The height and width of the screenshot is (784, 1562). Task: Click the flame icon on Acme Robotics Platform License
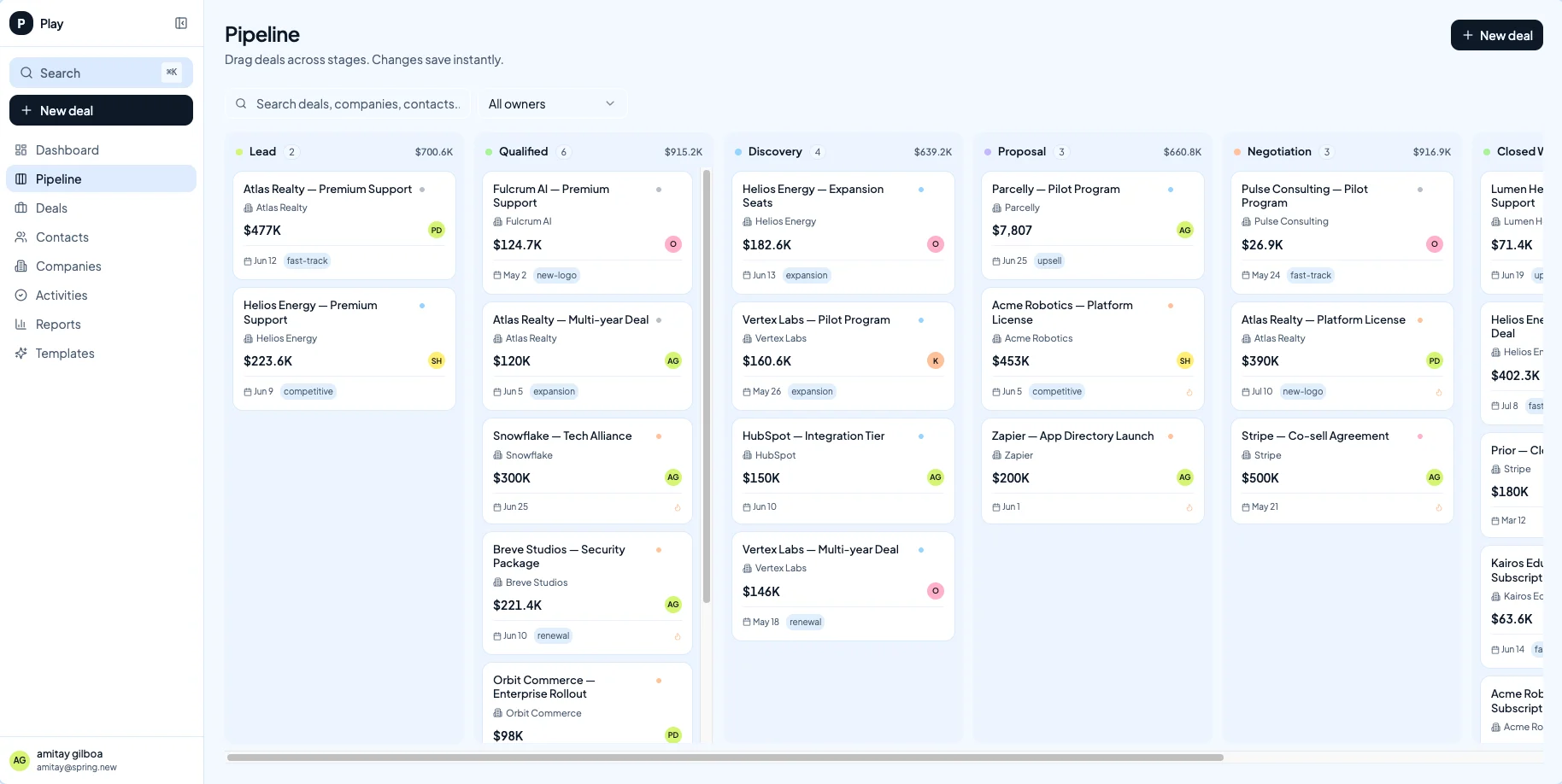[x=1189, y=392]
